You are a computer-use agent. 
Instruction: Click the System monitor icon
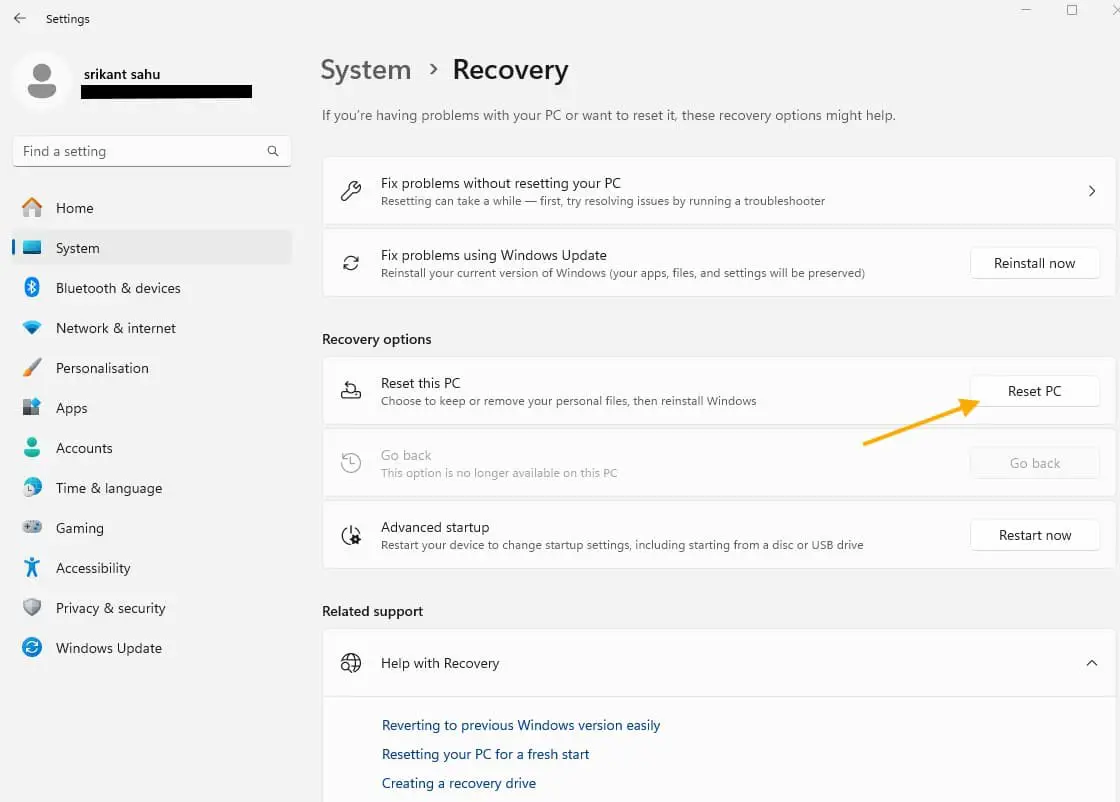[32, 248]
